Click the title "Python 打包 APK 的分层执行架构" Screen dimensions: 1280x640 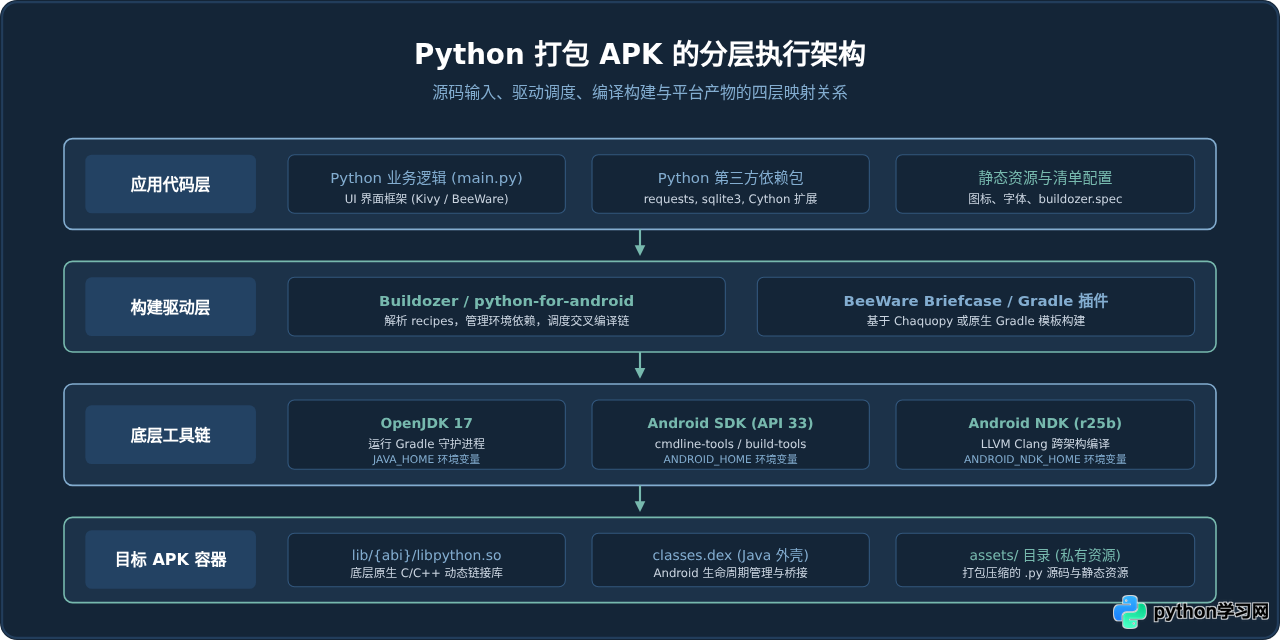click(640, 54)
